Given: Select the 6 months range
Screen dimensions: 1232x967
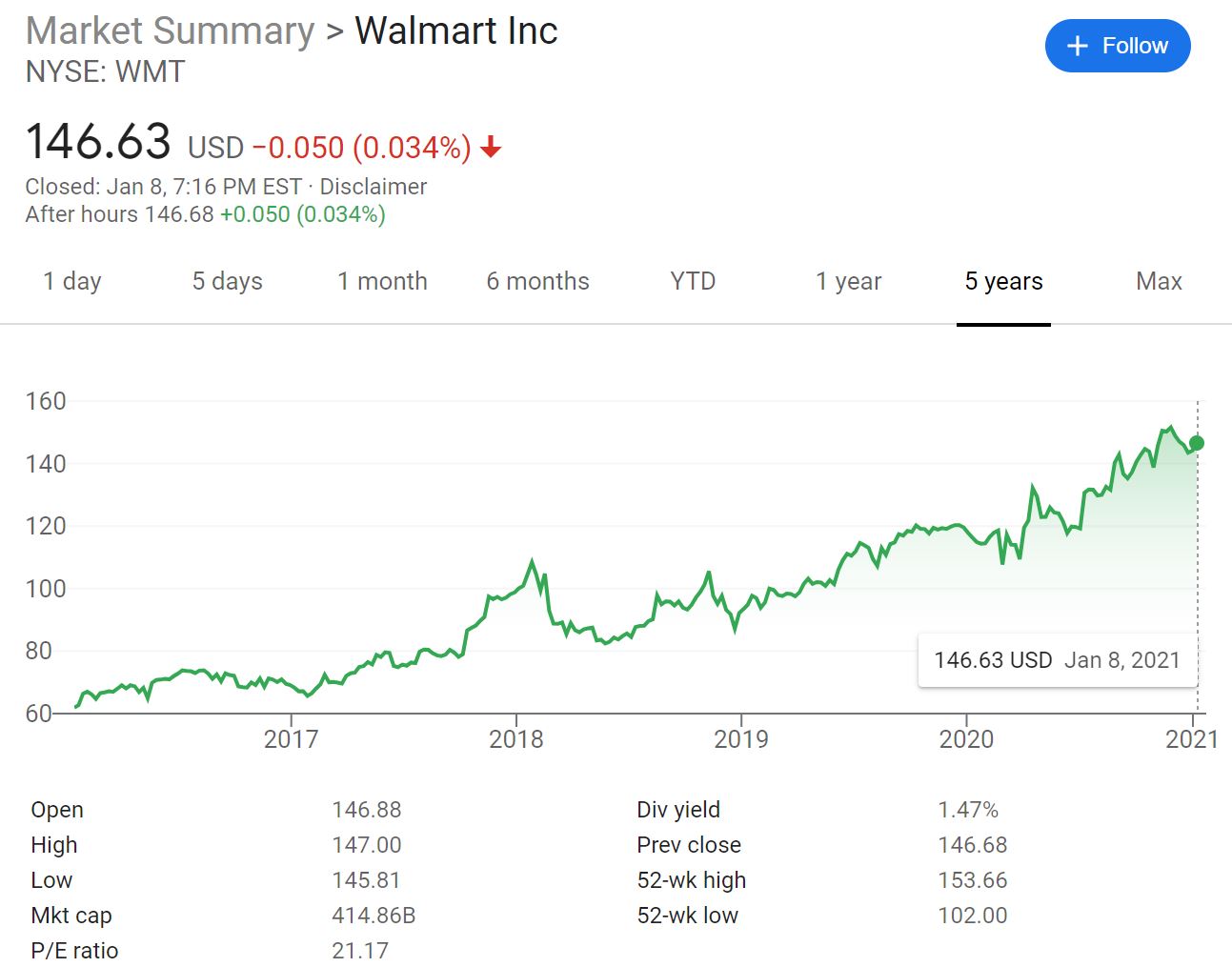Looking at the screenshot, I should 537,281.
